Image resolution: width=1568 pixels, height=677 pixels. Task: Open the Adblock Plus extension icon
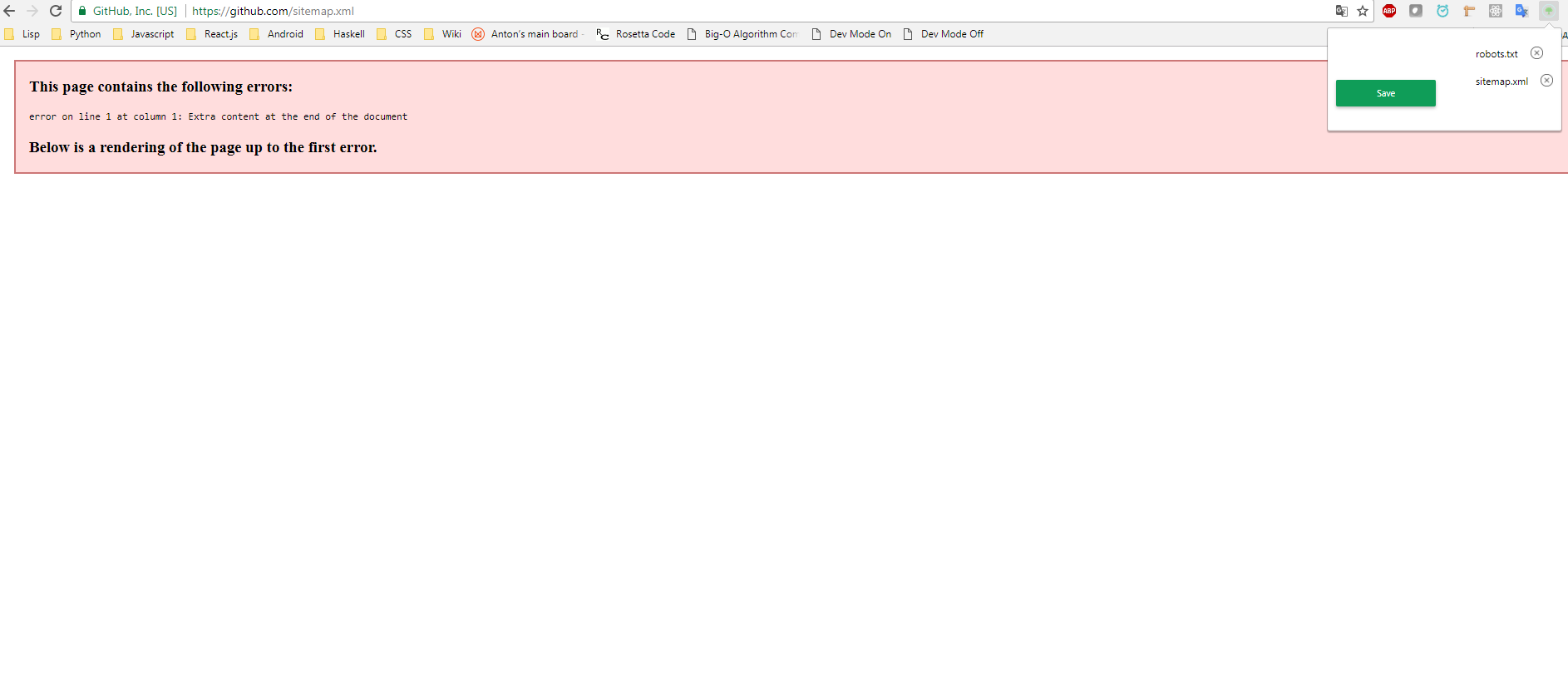point(1389,11)
